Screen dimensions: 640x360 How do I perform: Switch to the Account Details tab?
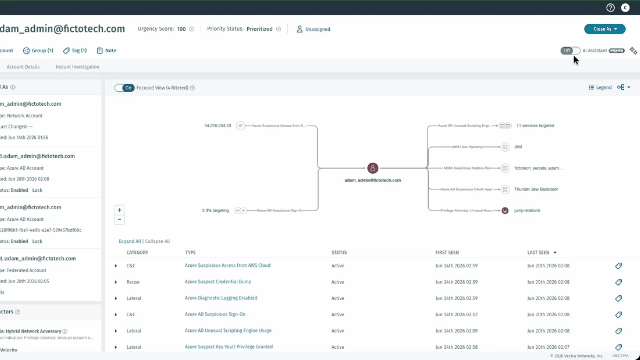[23, 67]
